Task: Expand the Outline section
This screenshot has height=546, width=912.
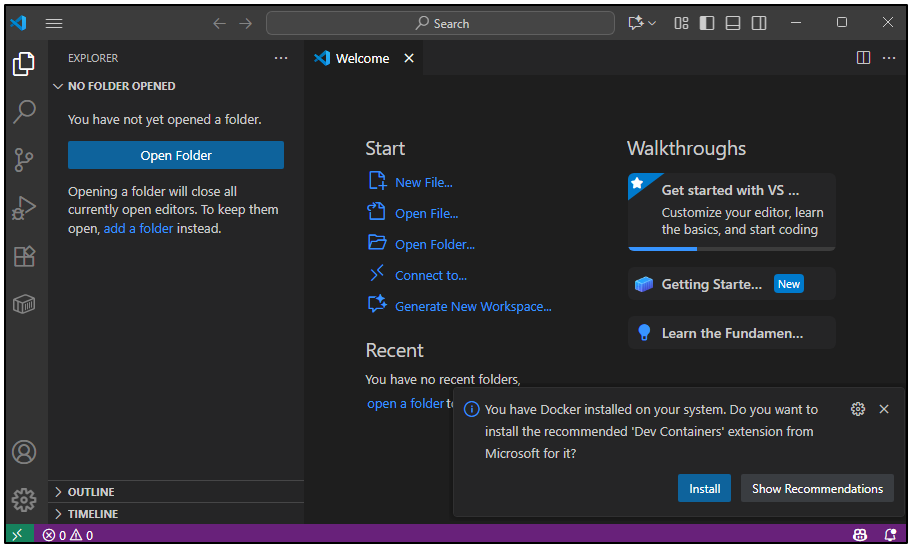Action: 91,492
